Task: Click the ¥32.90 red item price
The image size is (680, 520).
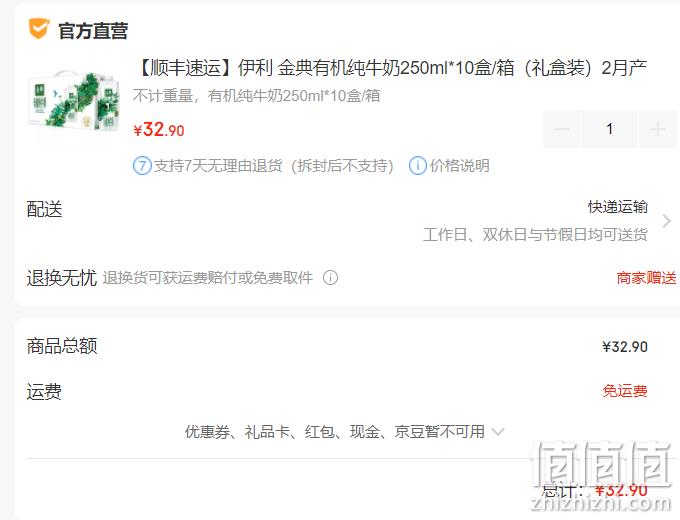Action: click(159, 129)
